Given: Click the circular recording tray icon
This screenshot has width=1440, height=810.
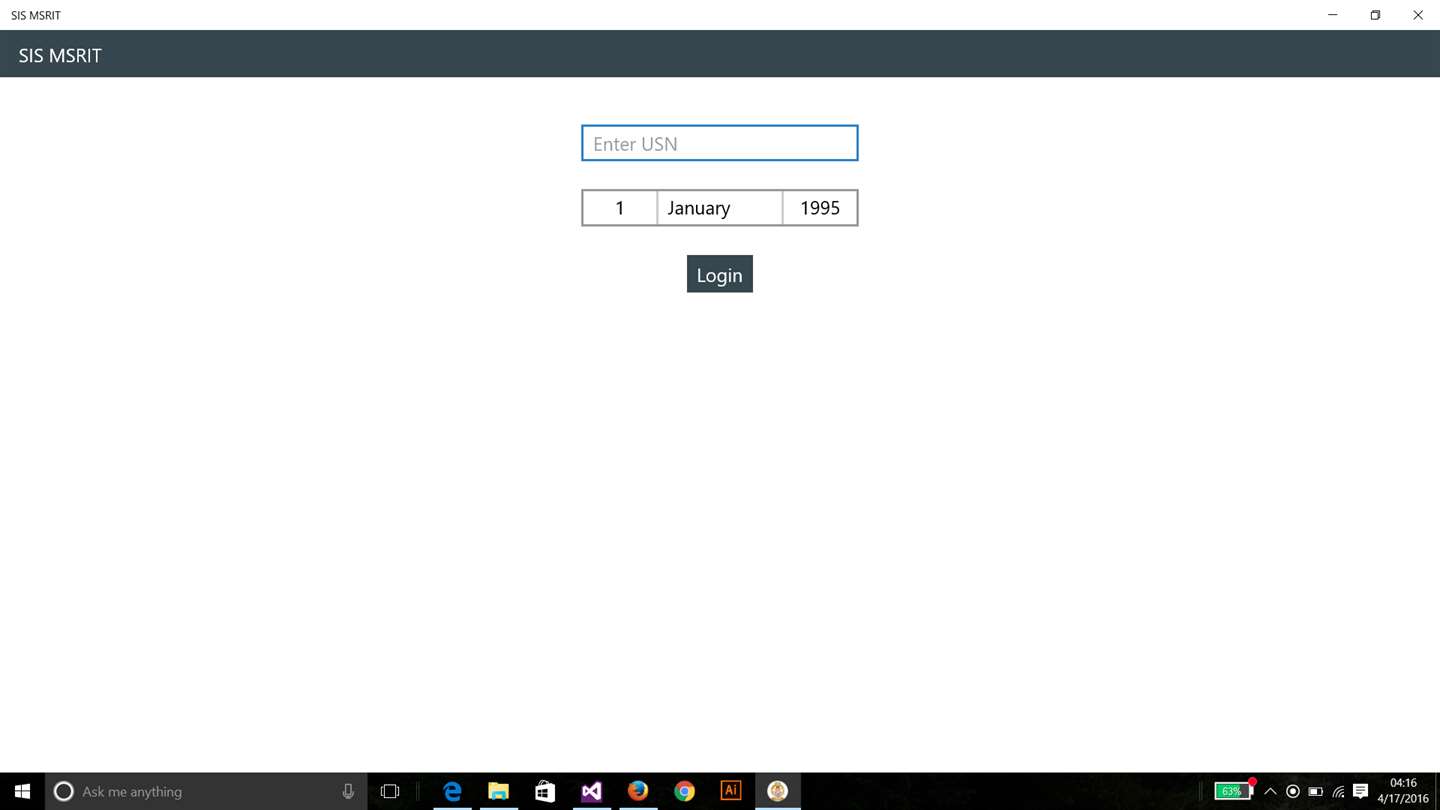Looking at the screenshot, I should coord(1293,791).
